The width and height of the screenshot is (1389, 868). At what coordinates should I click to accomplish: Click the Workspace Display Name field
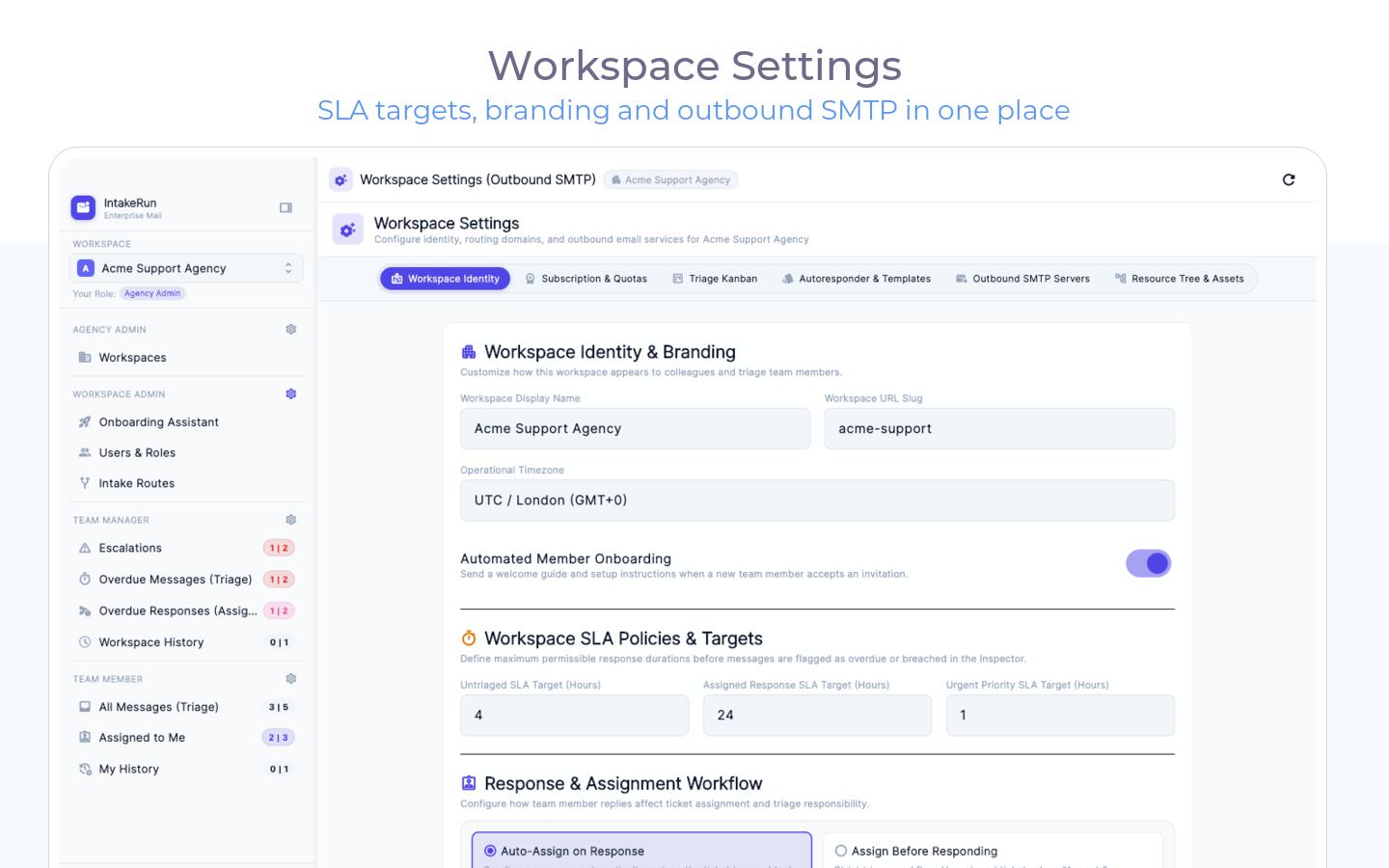[635, 428]
